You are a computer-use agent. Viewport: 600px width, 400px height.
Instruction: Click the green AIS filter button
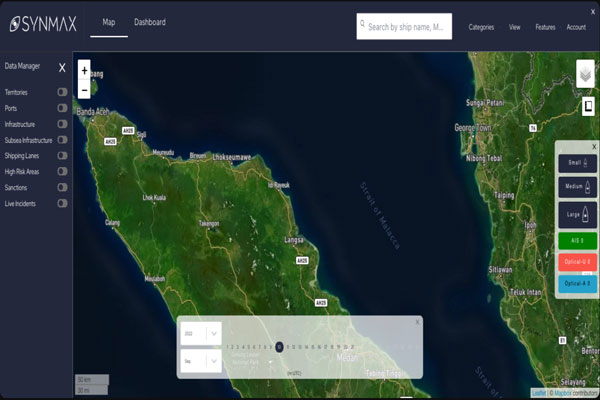(577, 240)
